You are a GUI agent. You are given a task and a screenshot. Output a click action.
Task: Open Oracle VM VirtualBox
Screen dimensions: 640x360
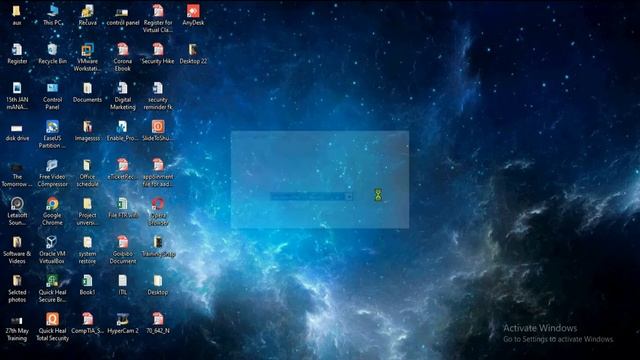[52, 249]
